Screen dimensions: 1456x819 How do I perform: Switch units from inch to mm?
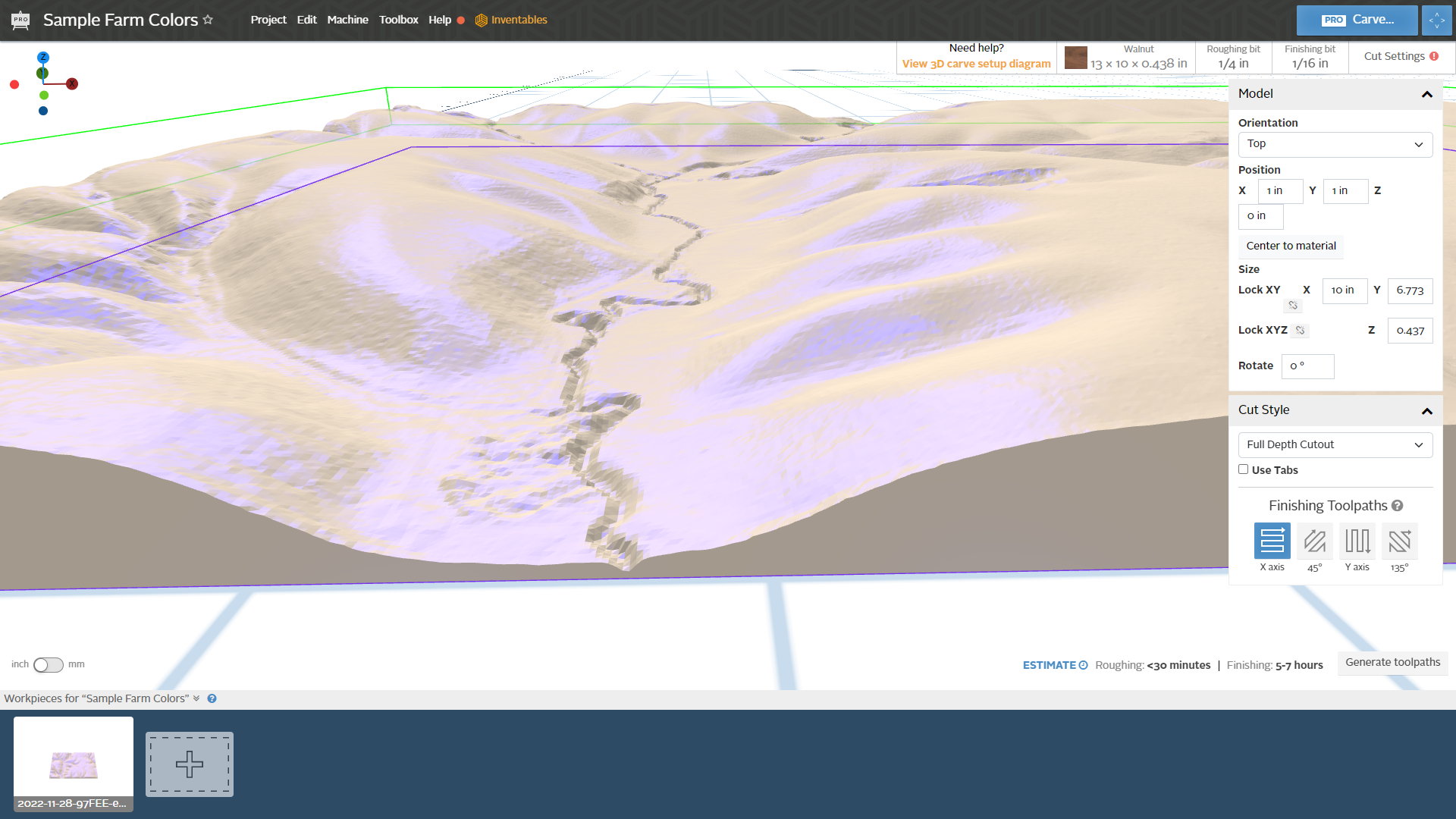[x=48, y=664]
